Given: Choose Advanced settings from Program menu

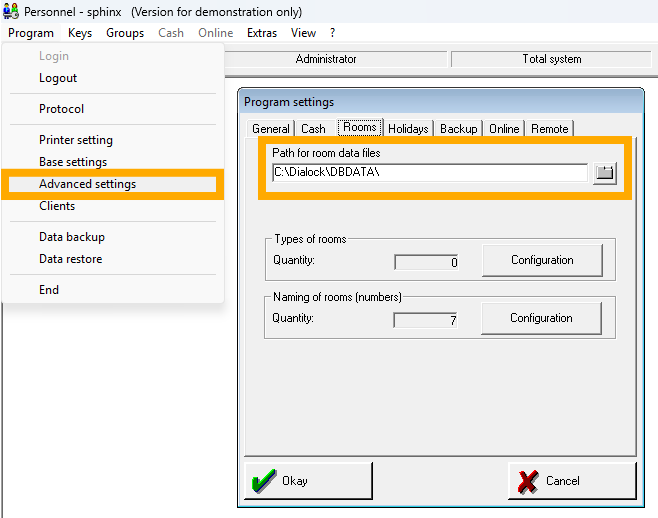Looking at the screenshot, I should pos(88,184).
